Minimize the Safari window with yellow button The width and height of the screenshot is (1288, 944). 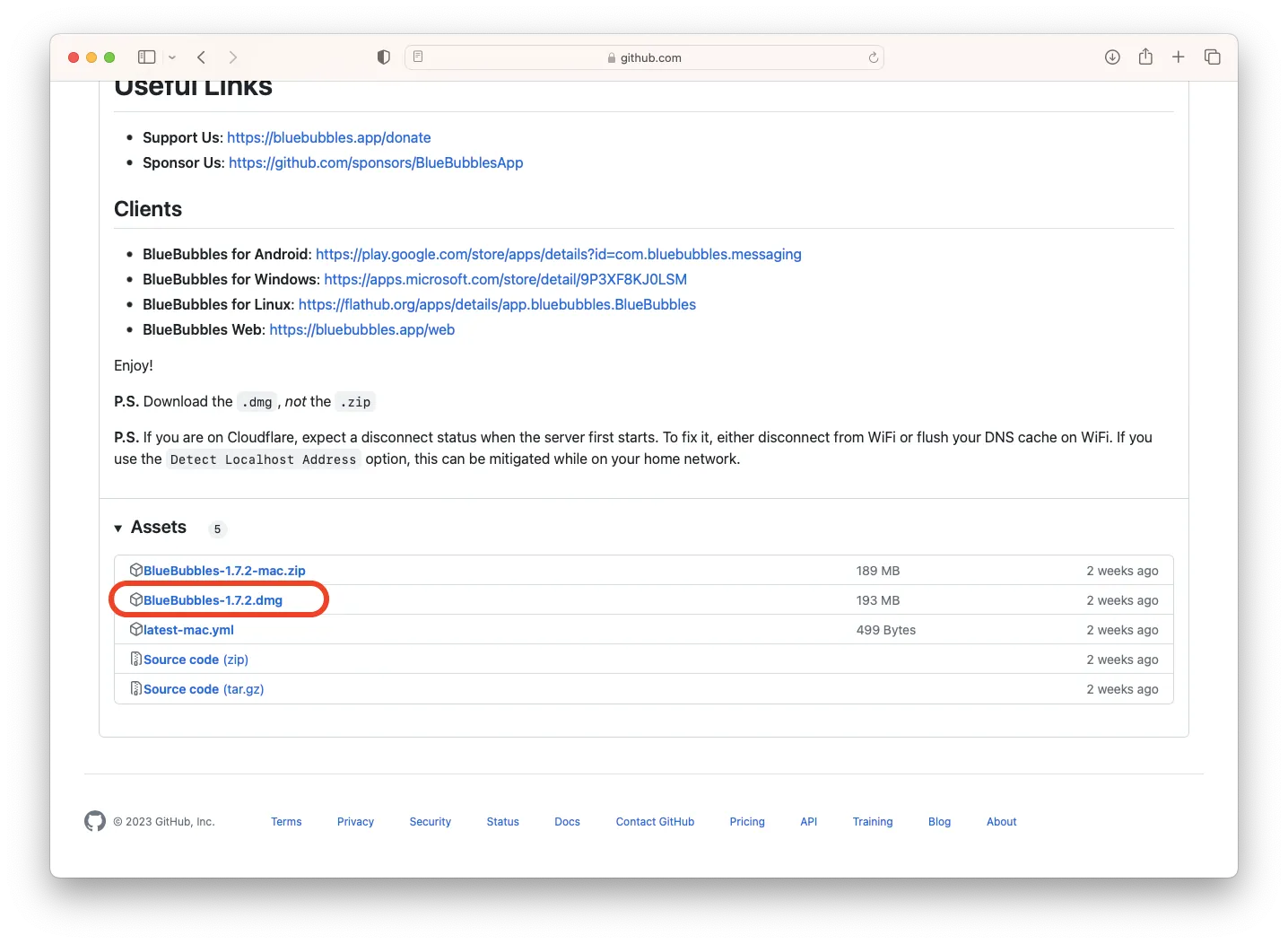coord(91,57)
